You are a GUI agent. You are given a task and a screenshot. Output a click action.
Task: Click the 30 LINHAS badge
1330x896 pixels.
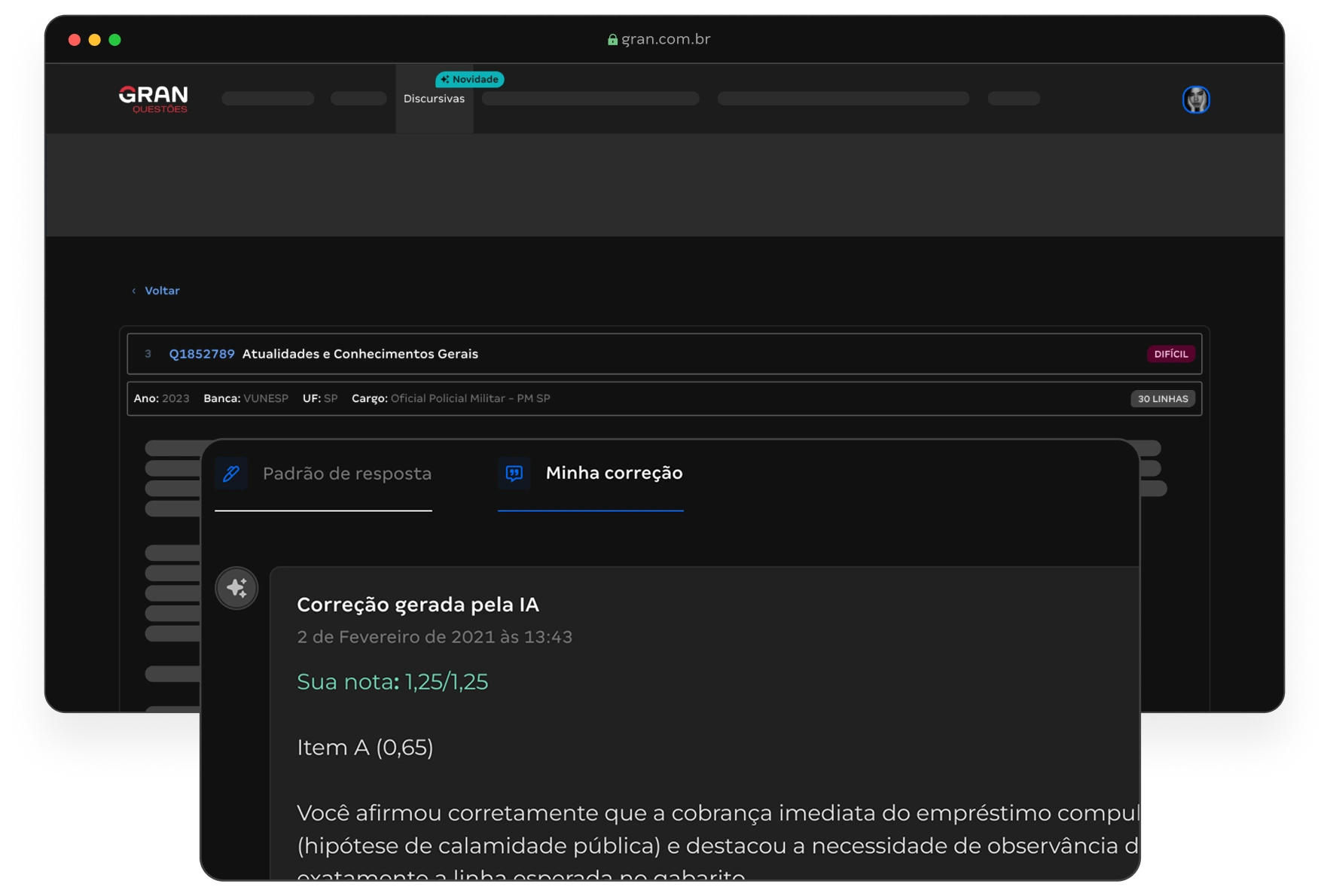click(x=1163, y=399)
